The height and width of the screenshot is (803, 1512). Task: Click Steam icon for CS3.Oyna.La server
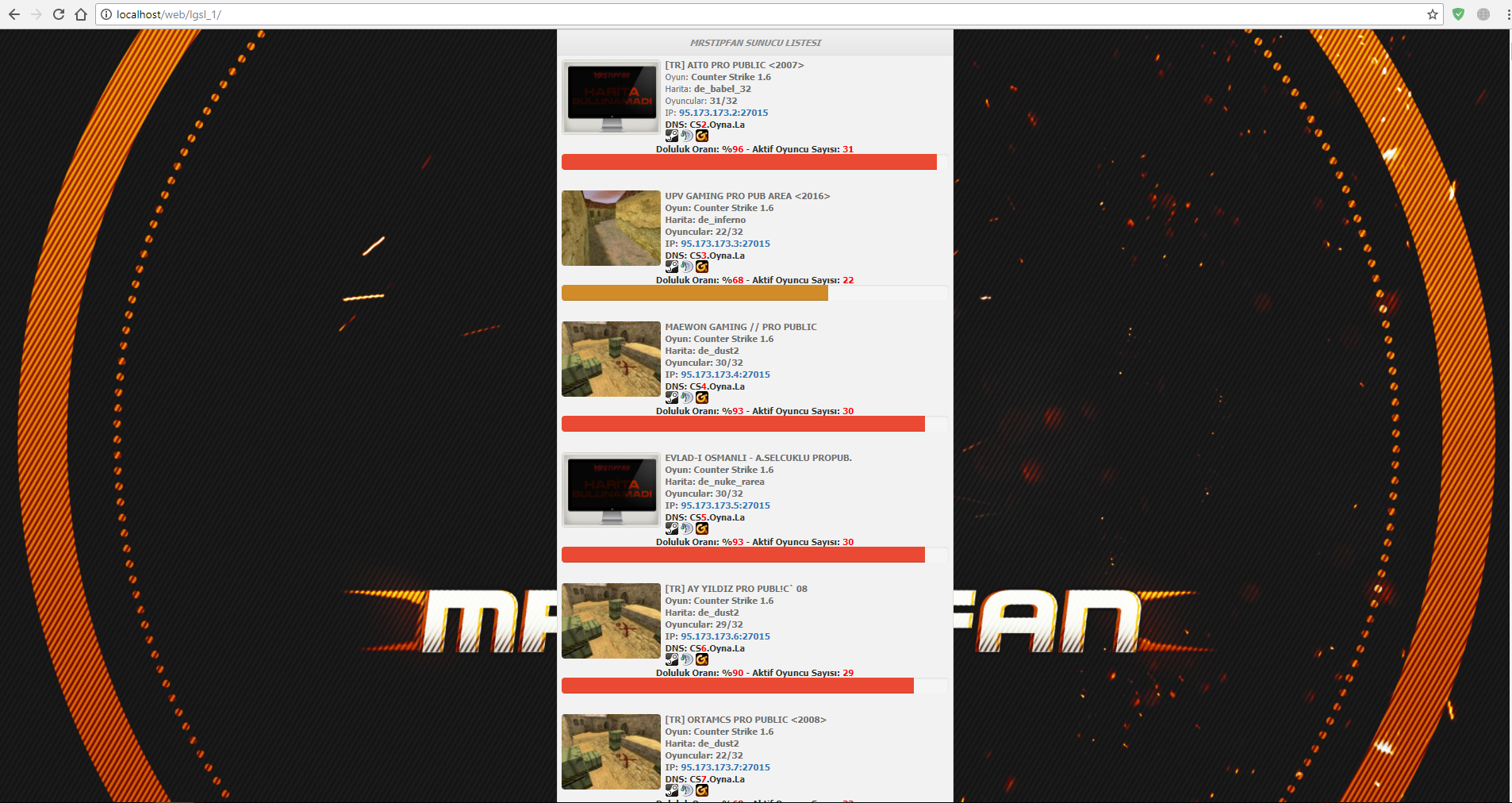[672, 267]
